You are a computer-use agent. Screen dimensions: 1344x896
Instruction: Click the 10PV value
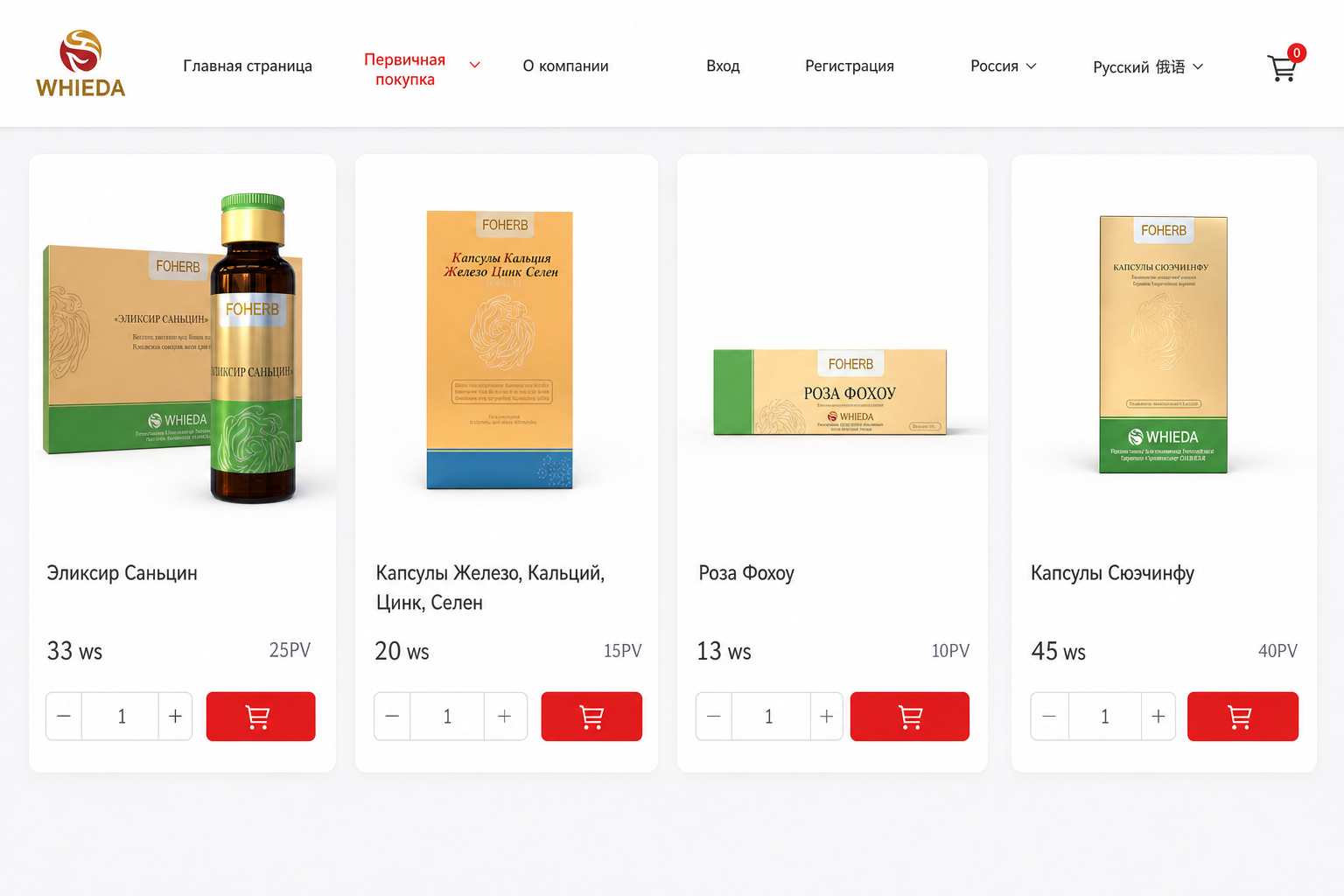pyautogui.click(x=950, y=651)
